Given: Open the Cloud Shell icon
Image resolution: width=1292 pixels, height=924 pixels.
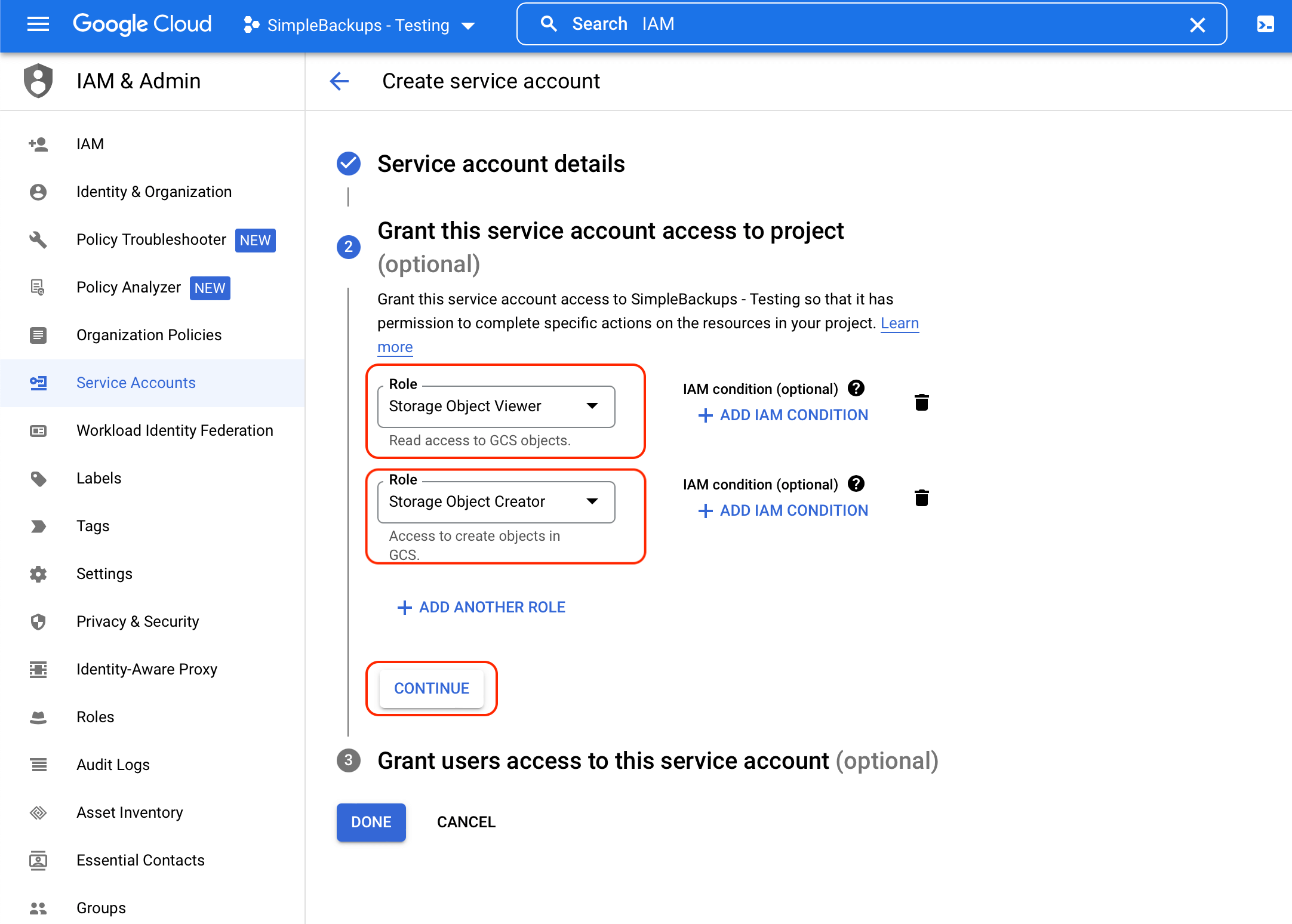Looking at the screenshot, I should 1266,24.
